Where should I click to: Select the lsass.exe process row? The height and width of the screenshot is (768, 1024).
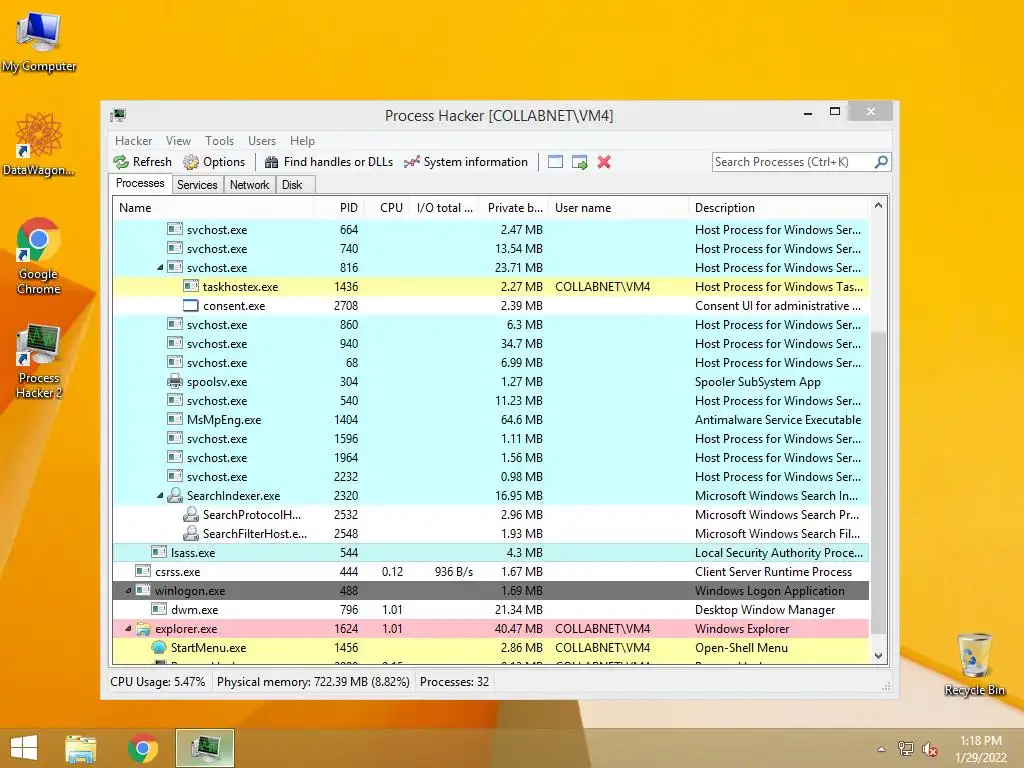pyautogui.click(x=491, y=552)
